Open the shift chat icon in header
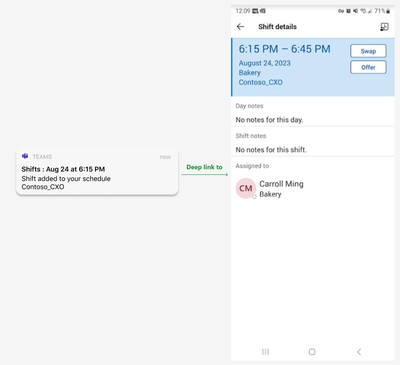The width and height of the screenshot is (400, 365). pos(384,27)
